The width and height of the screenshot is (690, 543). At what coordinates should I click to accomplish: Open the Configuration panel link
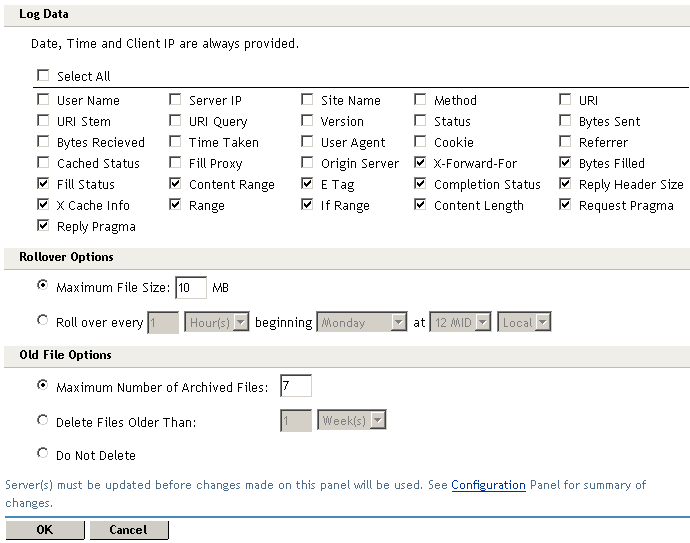click(488, 485)
